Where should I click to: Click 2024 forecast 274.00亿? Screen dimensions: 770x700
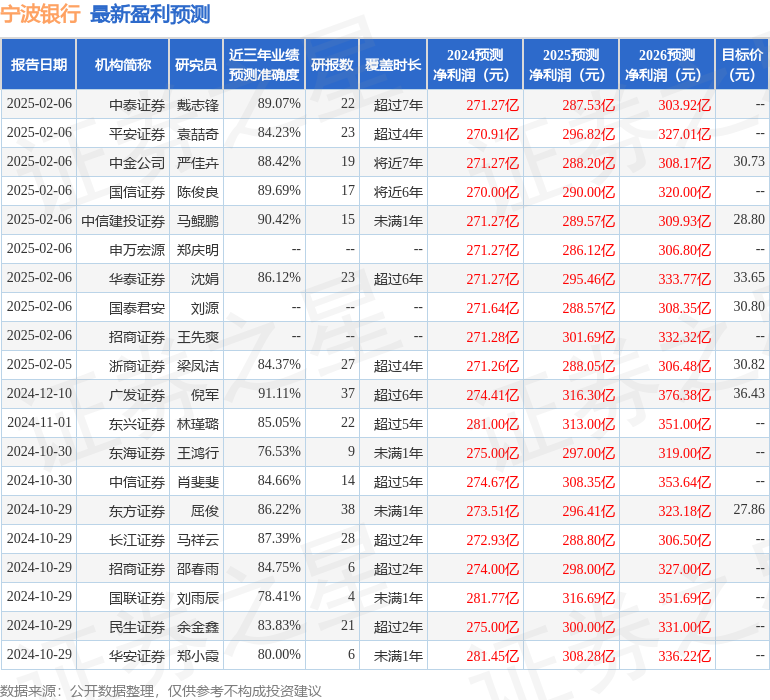(x=493, y=569)
